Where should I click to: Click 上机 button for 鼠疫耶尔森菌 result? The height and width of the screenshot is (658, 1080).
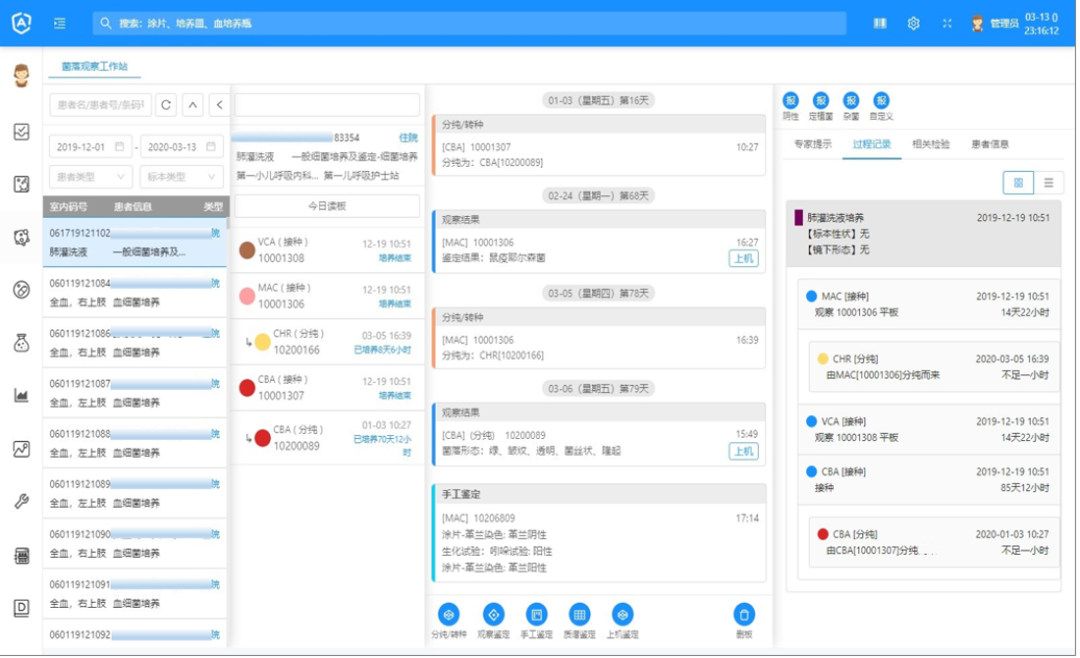click(742, 259)
